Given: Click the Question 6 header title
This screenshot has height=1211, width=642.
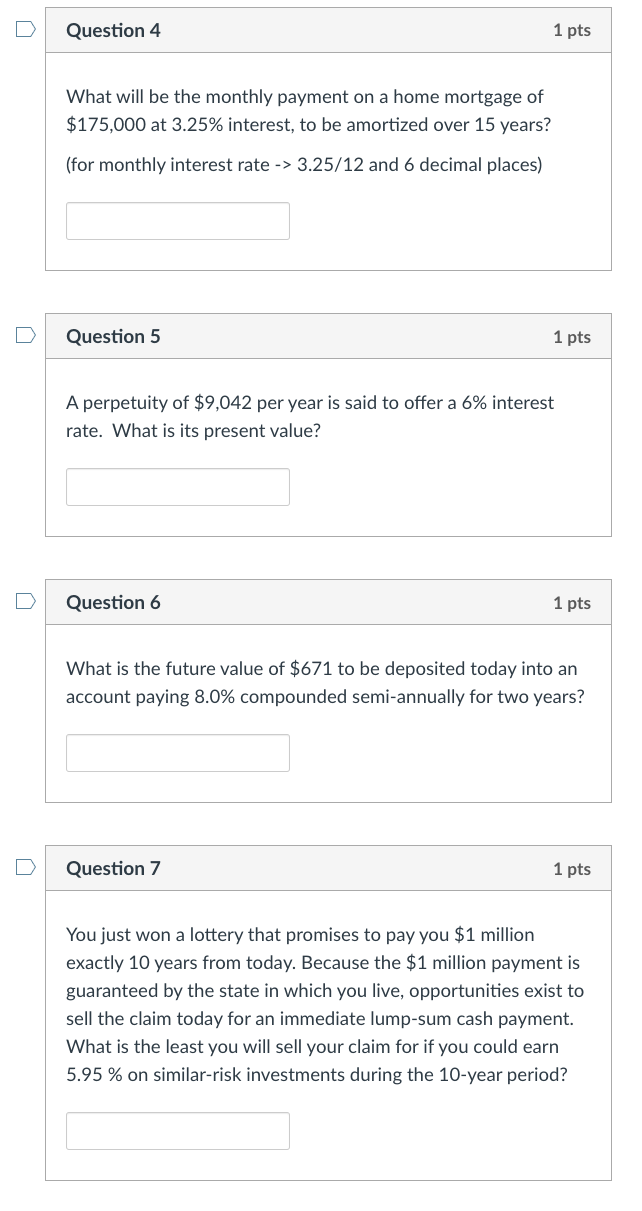Looking at the screenshot, I should [113, 603].
